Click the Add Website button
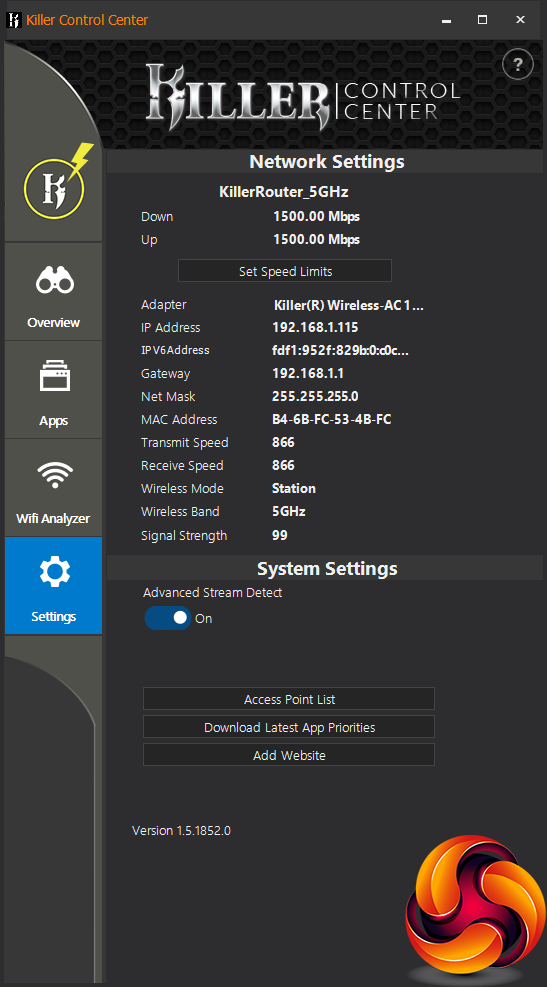The height and width of the screenshot is (987, 547). point(289,755)
